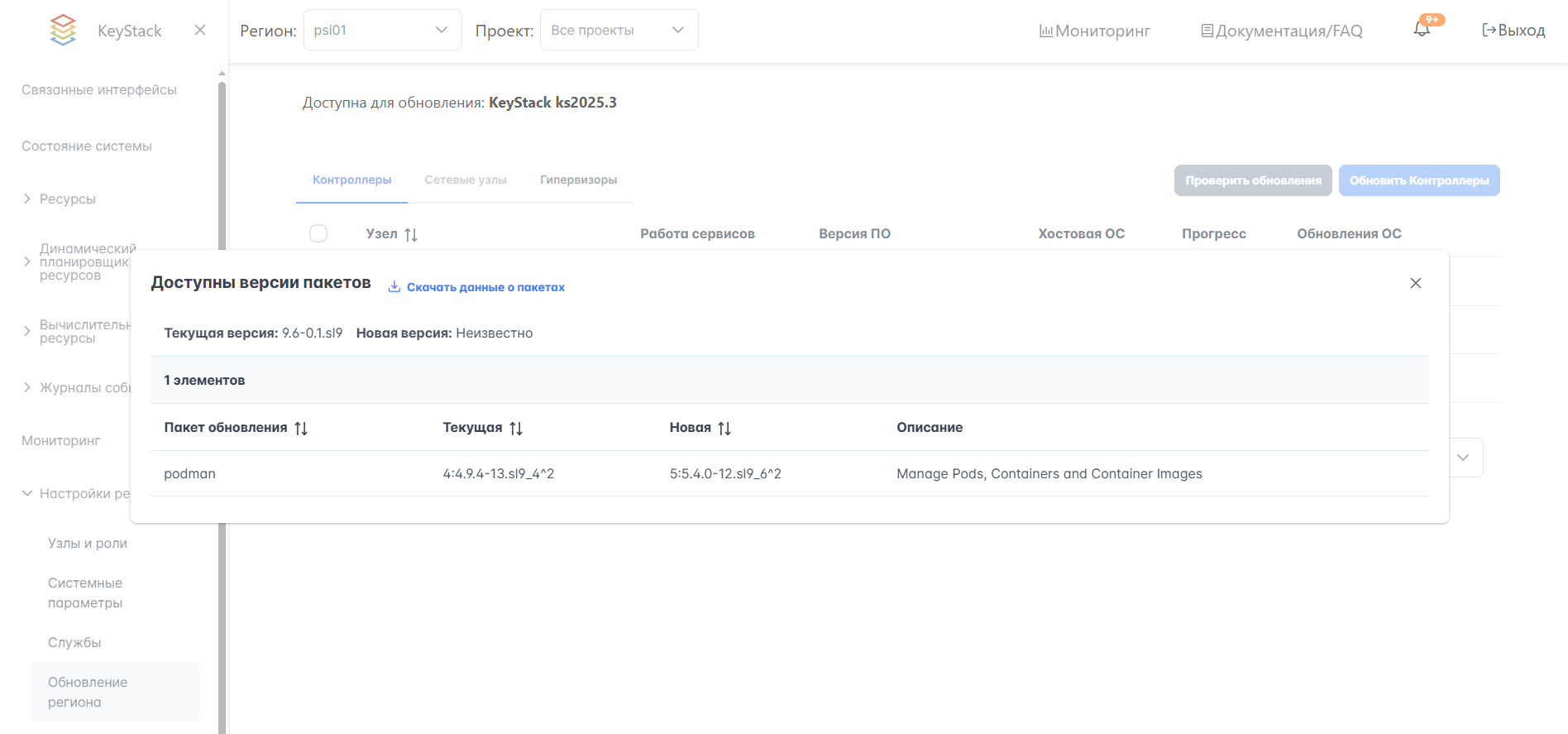Image resolution: width=1568 pixels, height=734 pixels.
Task: Collapse the Настройки региона section
Action: (27, 493)
